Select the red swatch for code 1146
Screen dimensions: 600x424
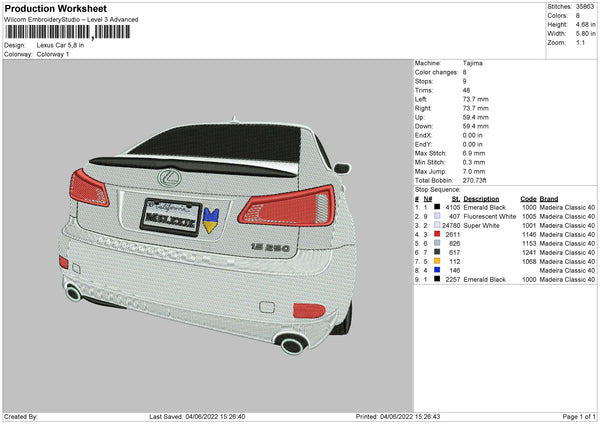tap(437, 234)
